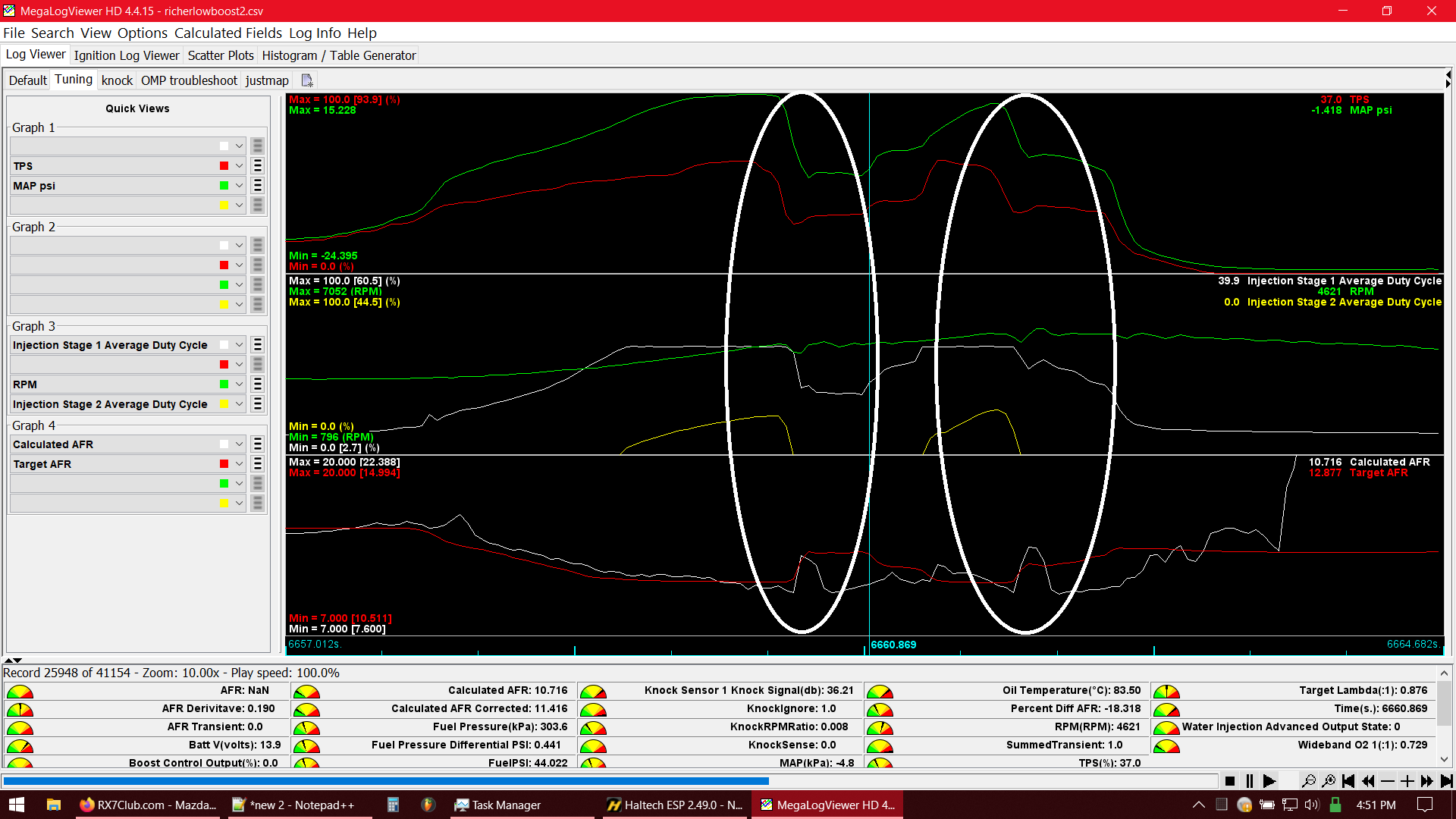Viewport: 1456px width, 819px height.
Task: Select the knock quick view tab
Action: tap(117, 80)
